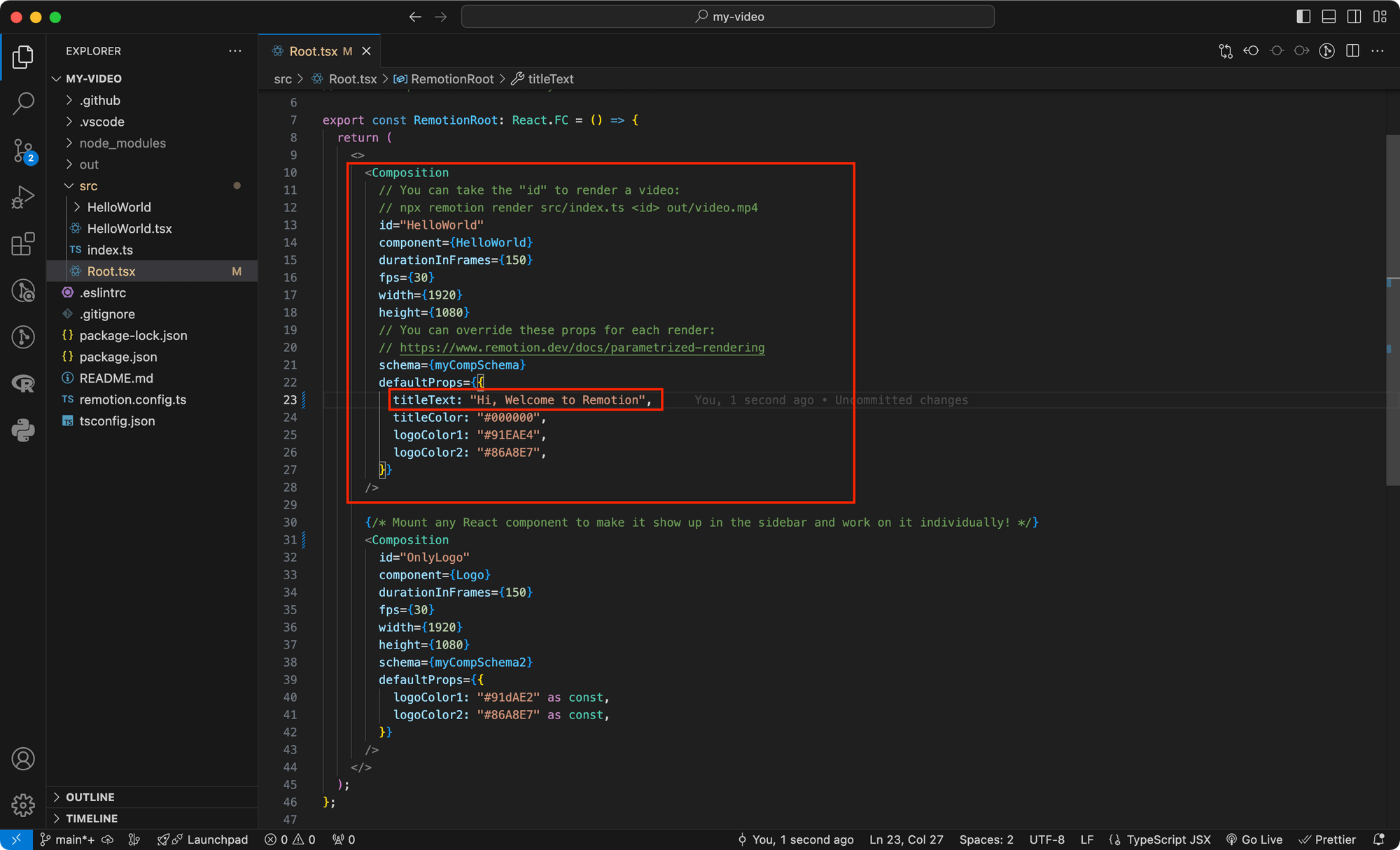Image resolution: width=1400 pixels, height=850 pixels.
Task: Open the Extensions view
Action: pyautogui.click(x=23, y=243)
